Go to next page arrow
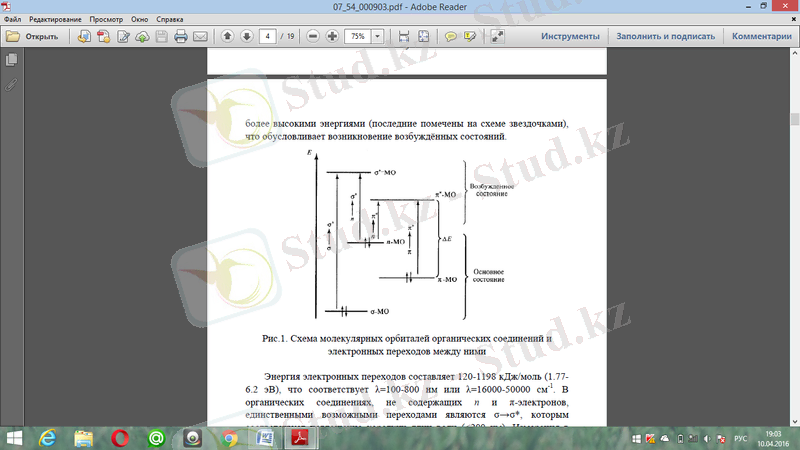 246,37
